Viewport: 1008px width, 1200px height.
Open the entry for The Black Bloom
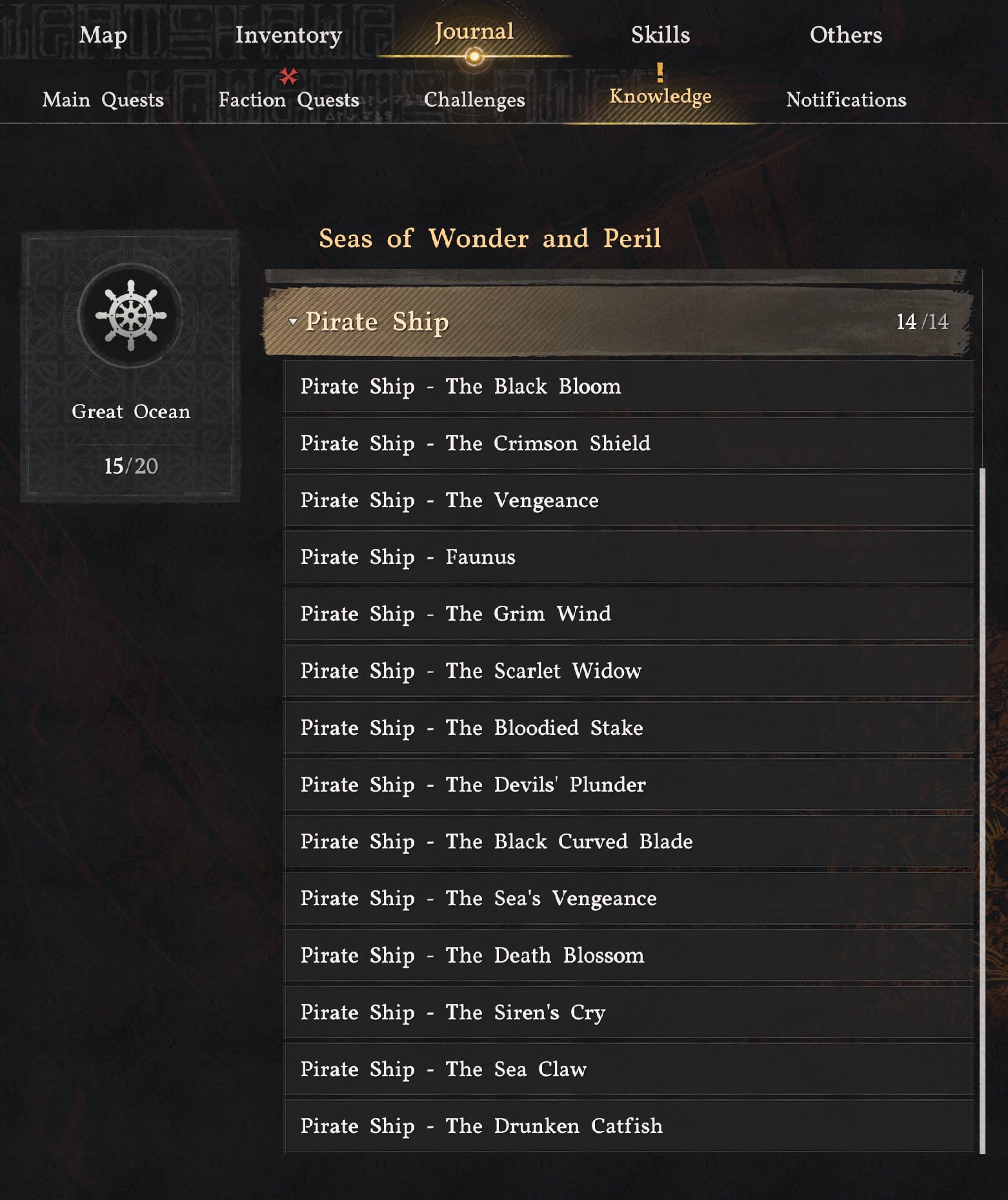click(x=628, y=386)
